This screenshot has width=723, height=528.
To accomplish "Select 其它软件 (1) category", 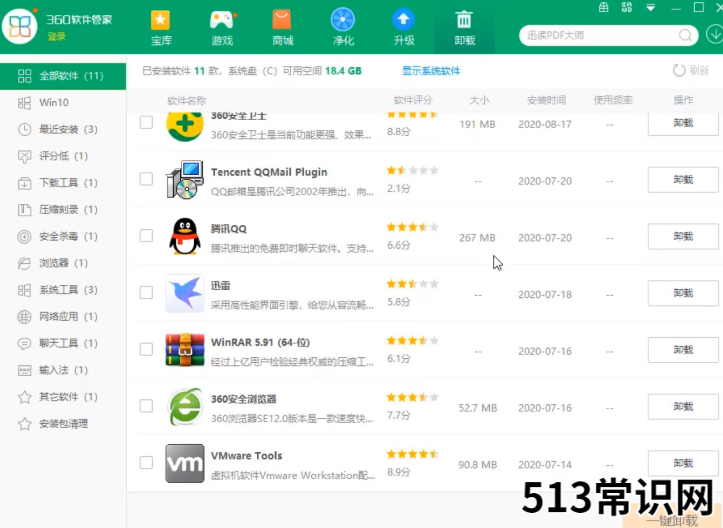I will (63, 397).
